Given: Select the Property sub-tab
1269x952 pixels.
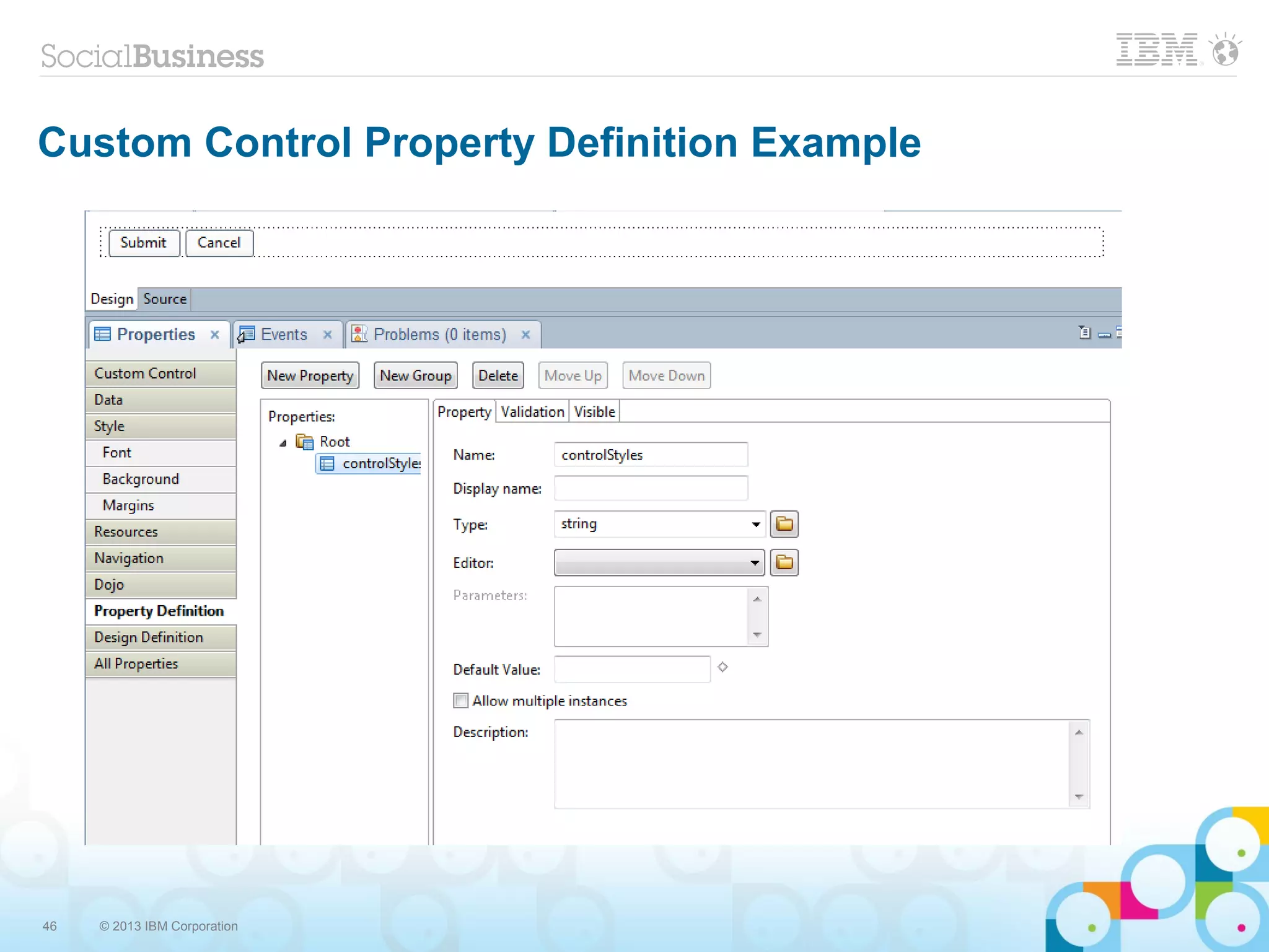Looking at the screenshot, I should 464,412.
